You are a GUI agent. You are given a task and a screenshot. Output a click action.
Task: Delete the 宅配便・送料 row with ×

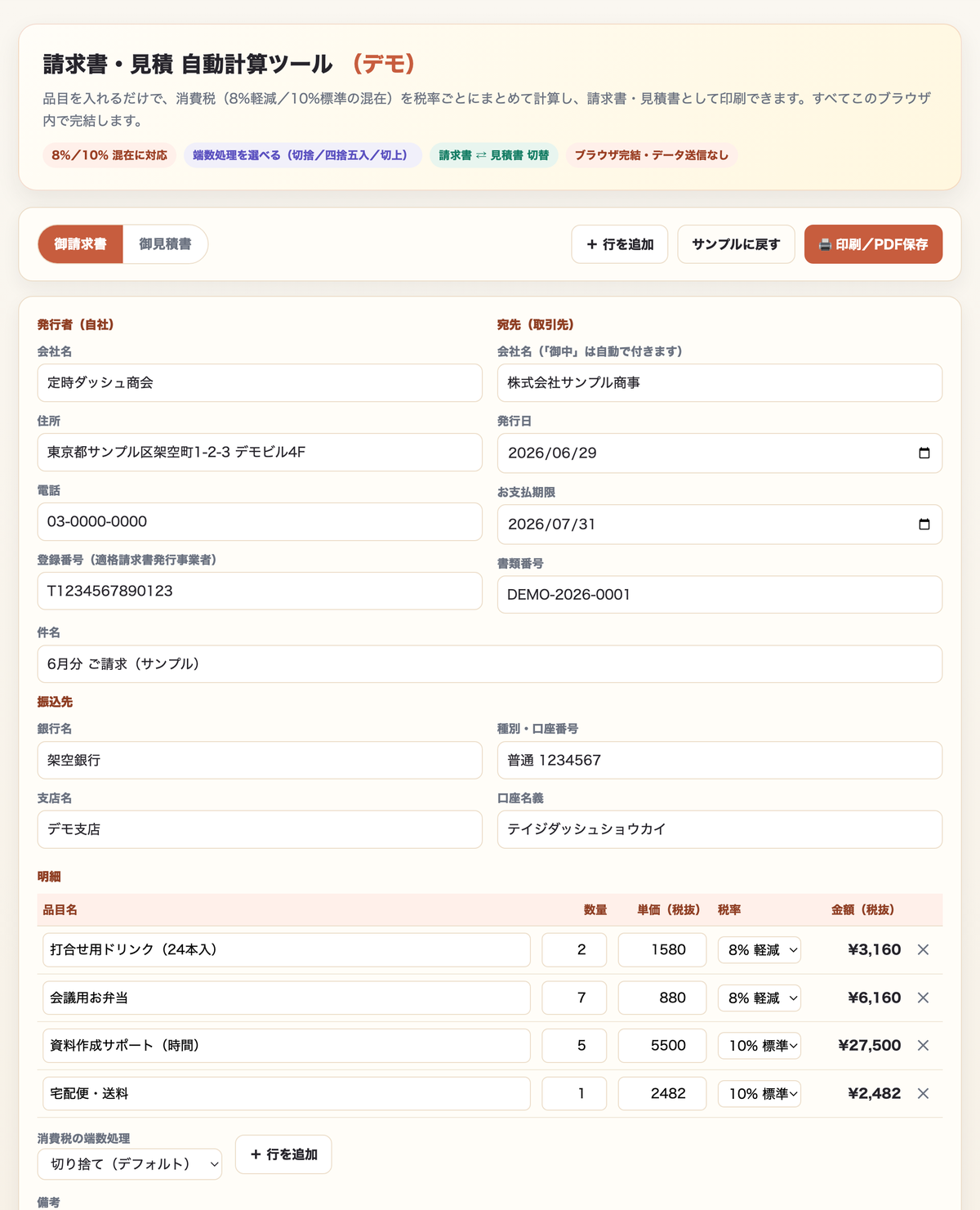923,1093
